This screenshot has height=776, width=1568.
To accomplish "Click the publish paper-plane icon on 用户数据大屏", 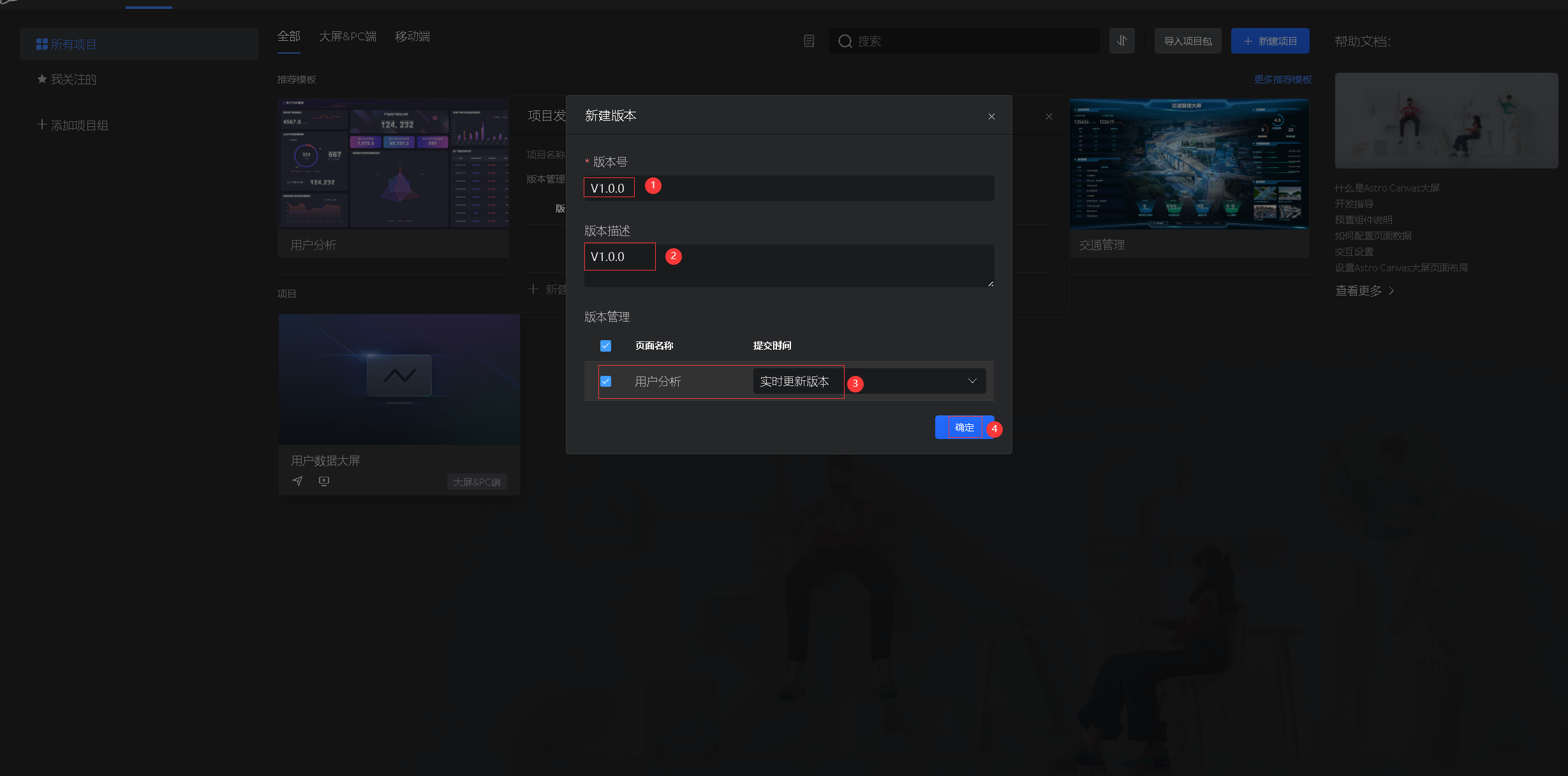I will tap(297, 481).
